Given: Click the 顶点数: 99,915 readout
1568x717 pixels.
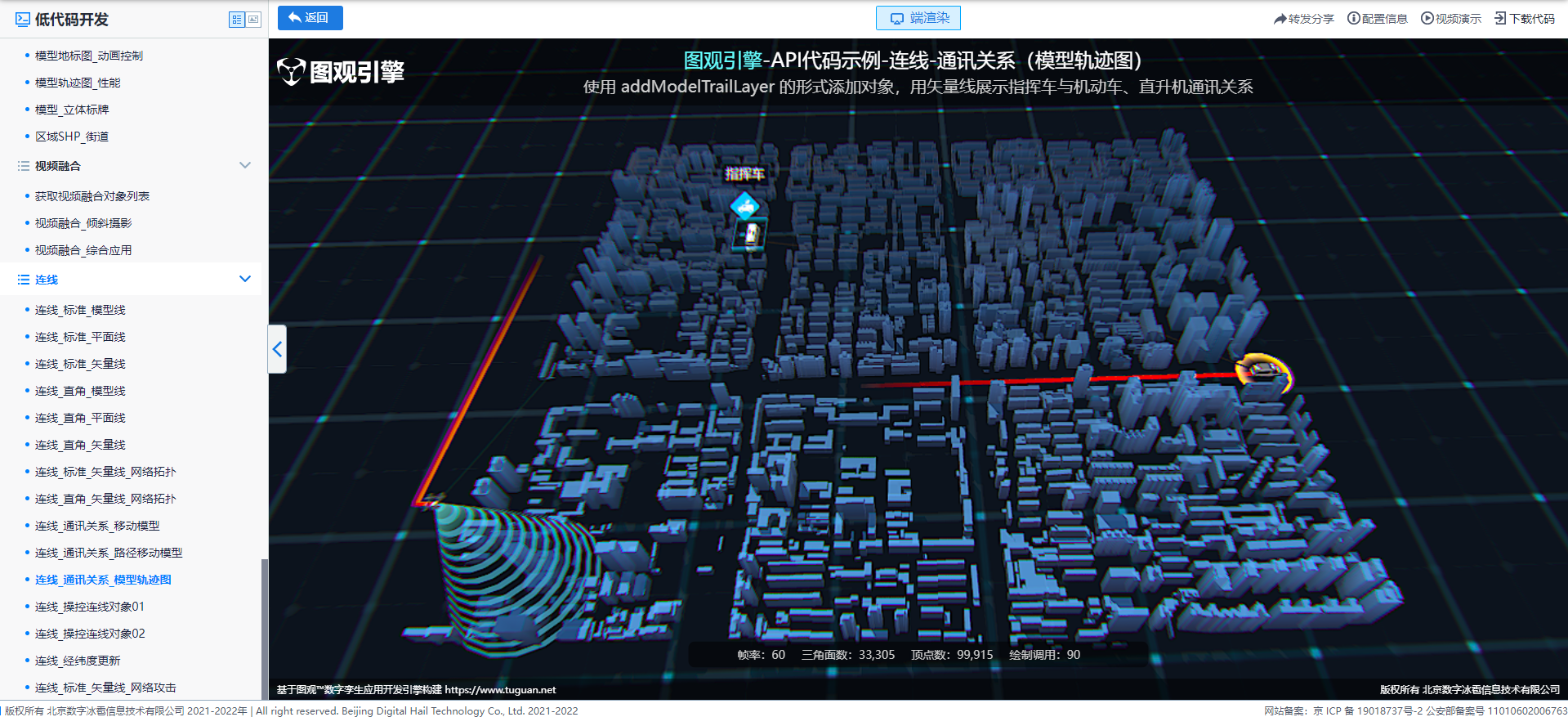Looking at the screenshot, I should [x=952, y=655].
